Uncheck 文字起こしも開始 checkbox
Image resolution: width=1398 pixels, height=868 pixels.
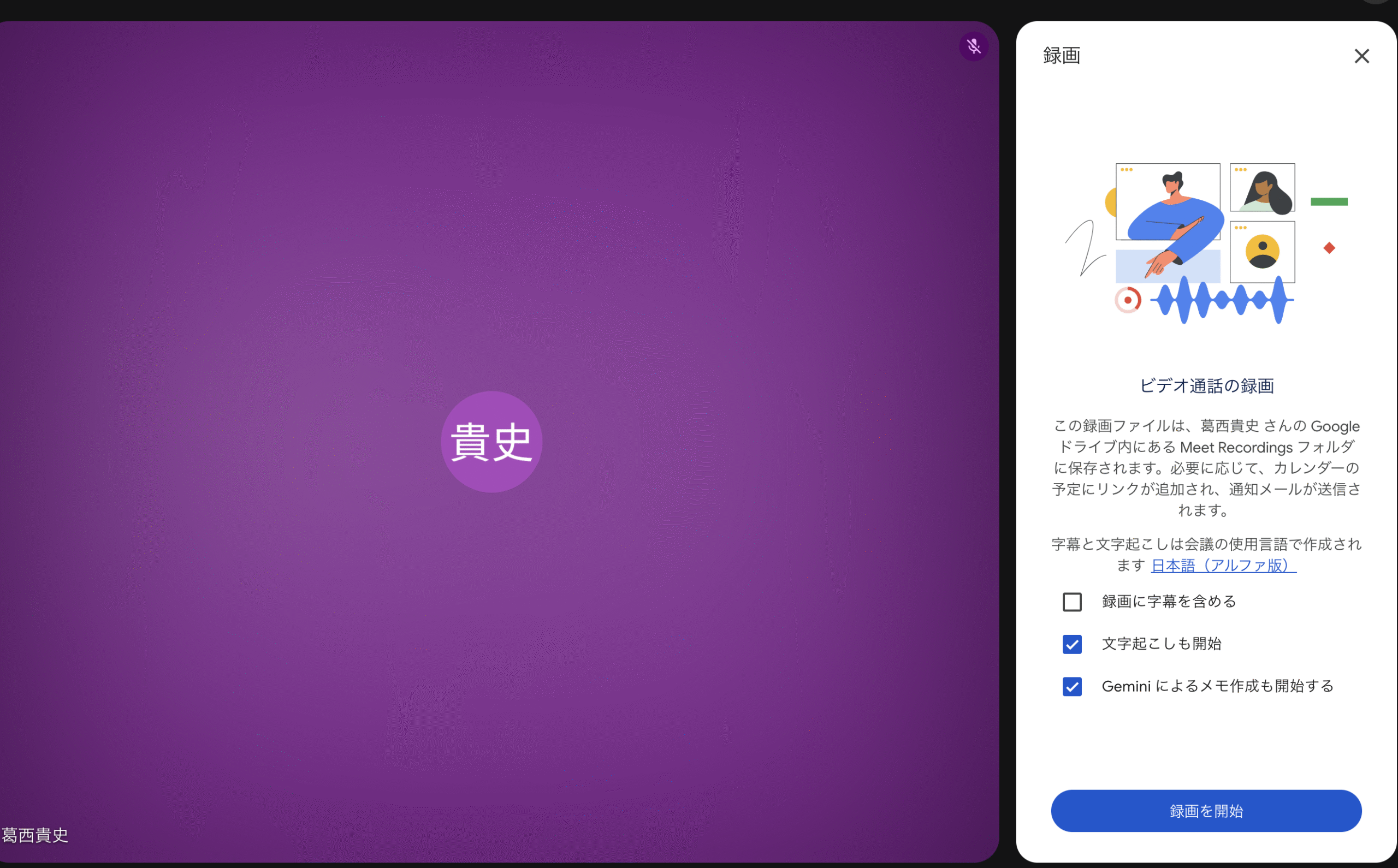[x=1072, y=644]
